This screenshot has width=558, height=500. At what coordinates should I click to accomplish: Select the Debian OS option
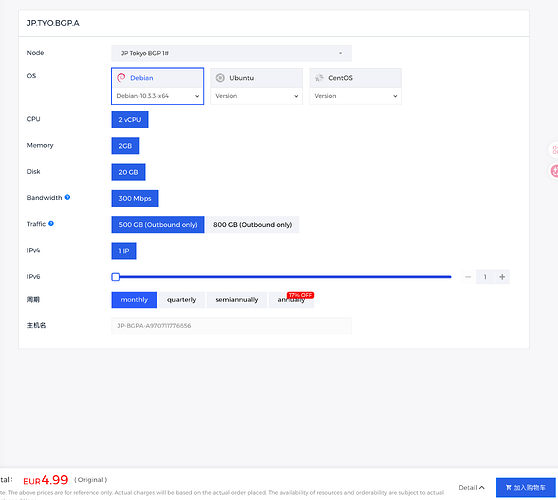[x=157, y=78]
